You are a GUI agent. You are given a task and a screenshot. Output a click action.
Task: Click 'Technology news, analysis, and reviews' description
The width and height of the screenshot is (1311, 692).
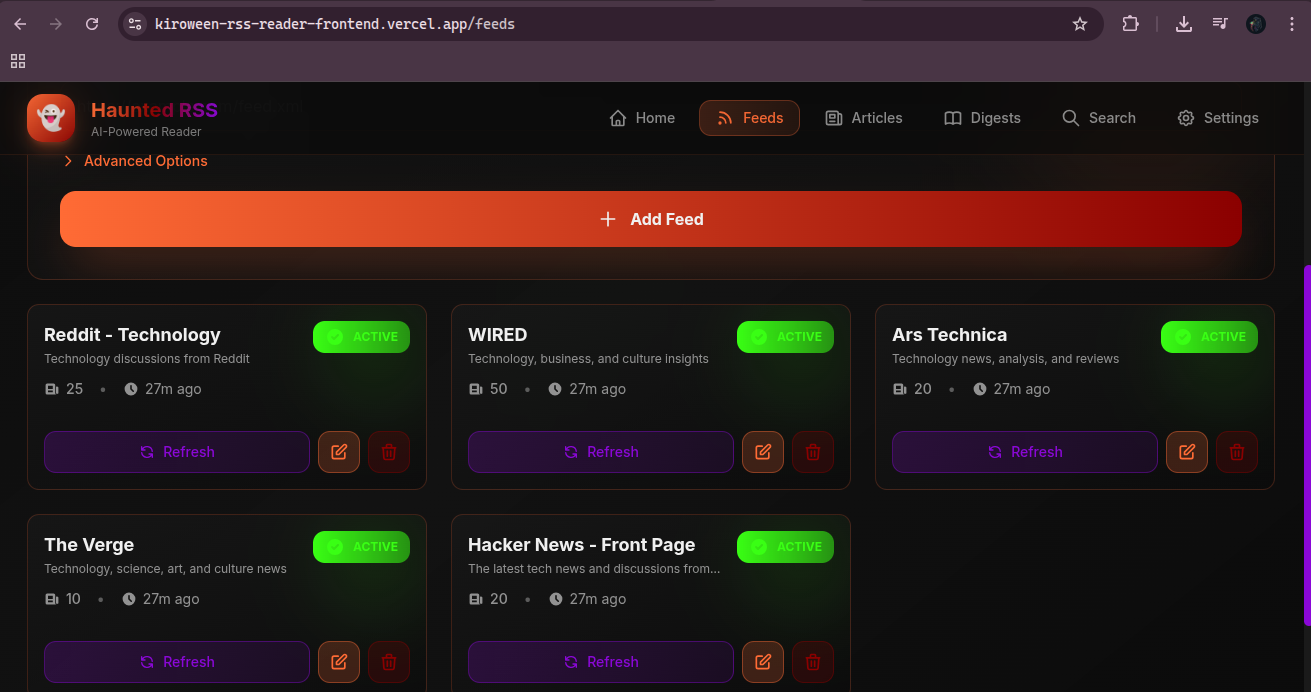1005,359
